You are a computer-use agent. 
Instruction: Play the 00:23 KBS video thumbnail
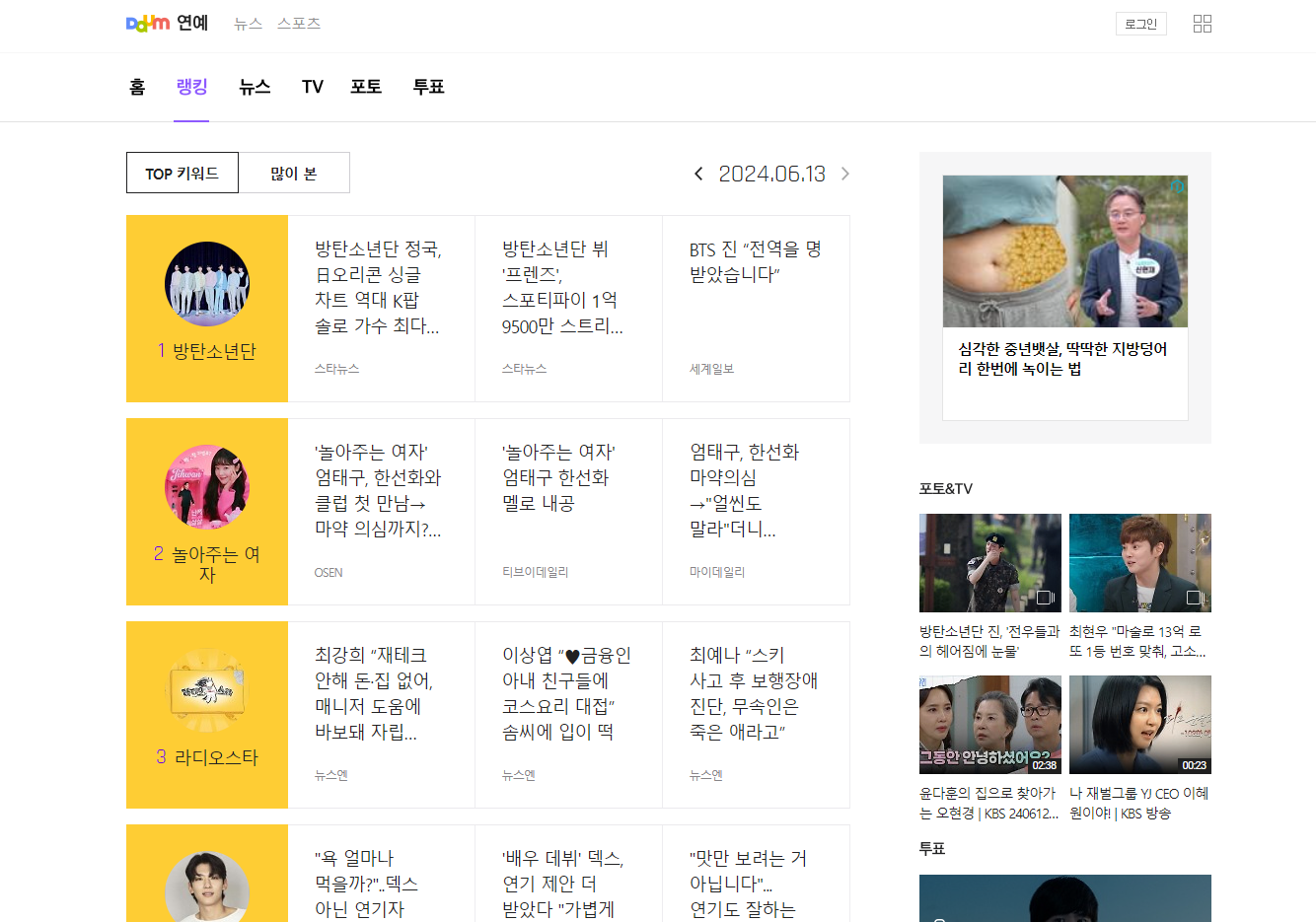[1140, 725]
